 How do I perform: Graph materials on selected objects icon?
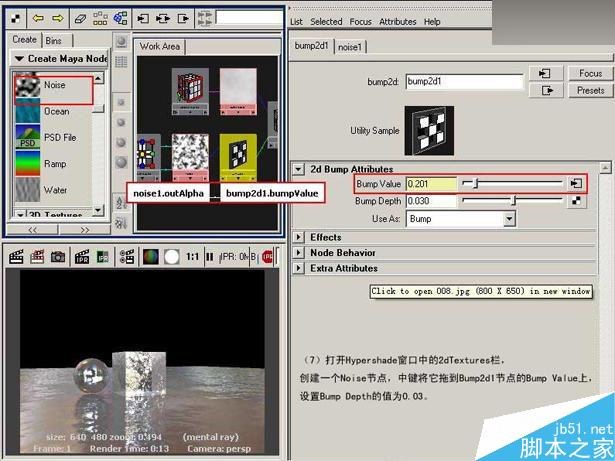(x=120, y=18)
